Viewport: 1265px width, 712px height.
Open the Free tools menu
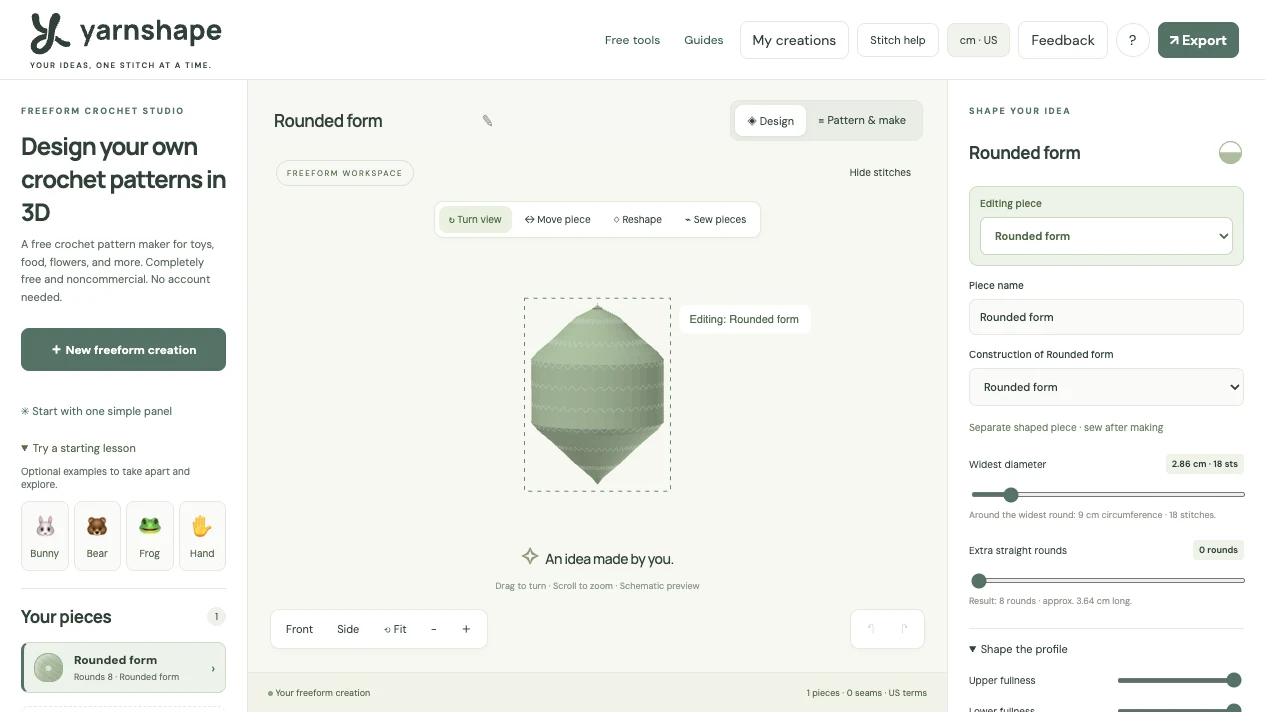[633, 40]
